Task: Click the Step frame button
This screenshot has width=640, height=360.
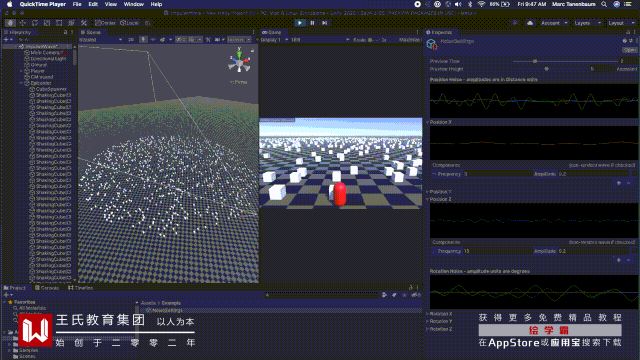Action: coord(324,23)
